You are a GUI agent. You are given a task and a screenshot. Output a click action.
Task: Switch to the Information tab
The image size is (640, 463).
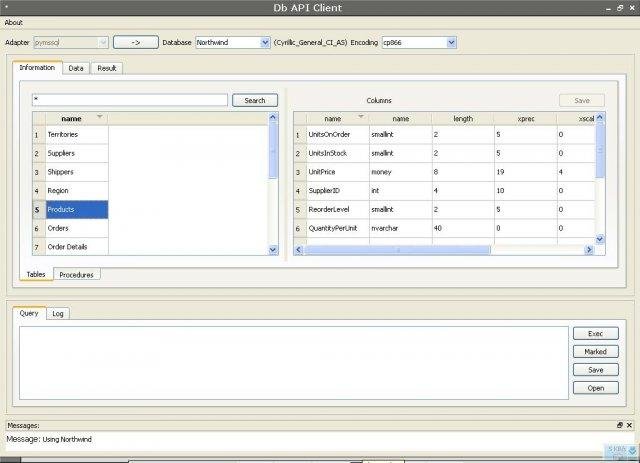pyautogui.click(x=37, y=68)
